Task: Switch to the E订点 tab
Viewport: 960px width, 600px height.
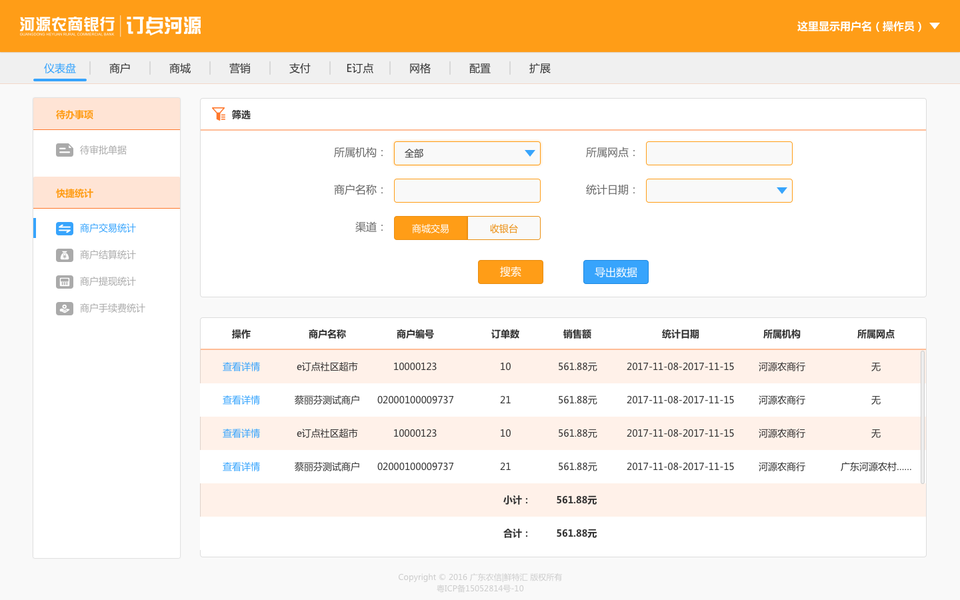Action: coord(359,69)
